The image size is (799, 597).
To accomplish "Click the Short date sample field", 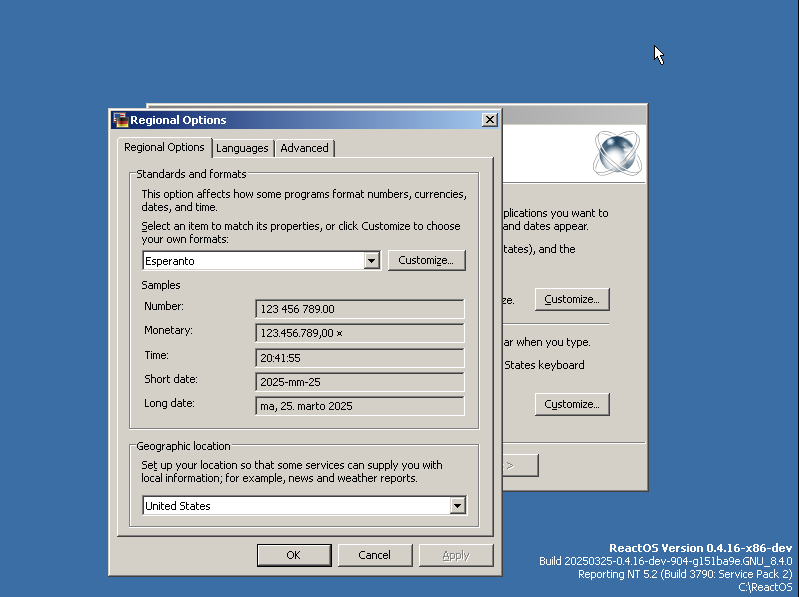I will [x=360, y=382].
